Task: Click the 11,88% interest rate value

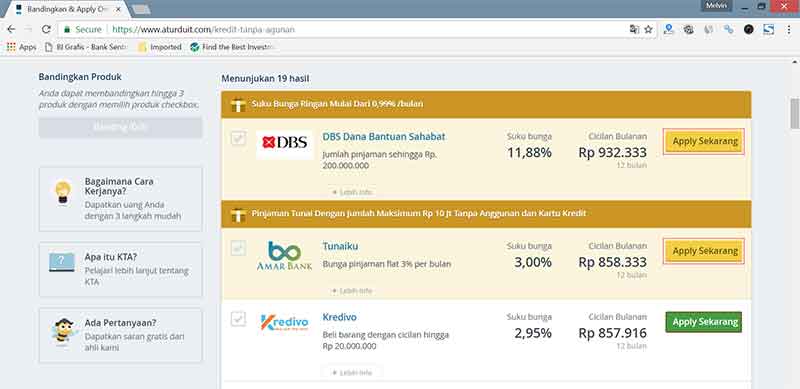Action: tap(529, 153)
